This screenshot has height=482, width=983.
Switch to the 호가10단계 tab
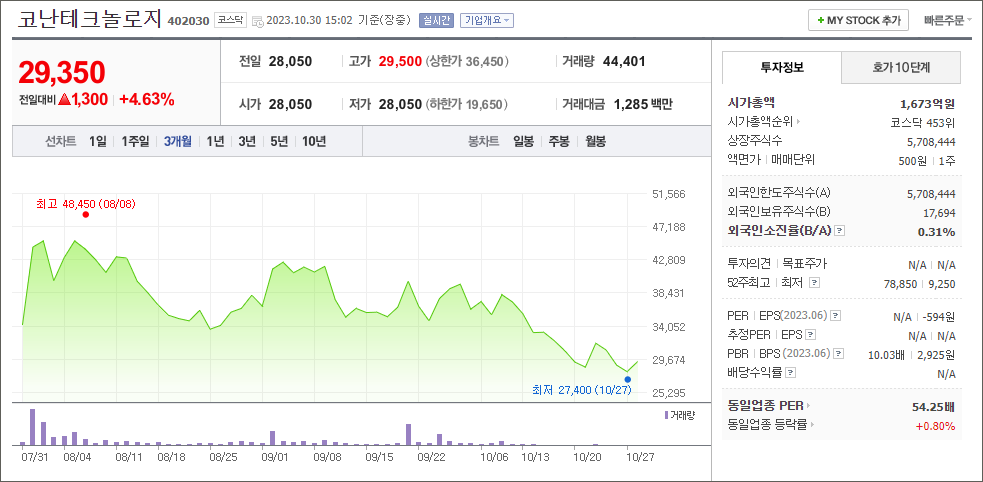point(901,68)
